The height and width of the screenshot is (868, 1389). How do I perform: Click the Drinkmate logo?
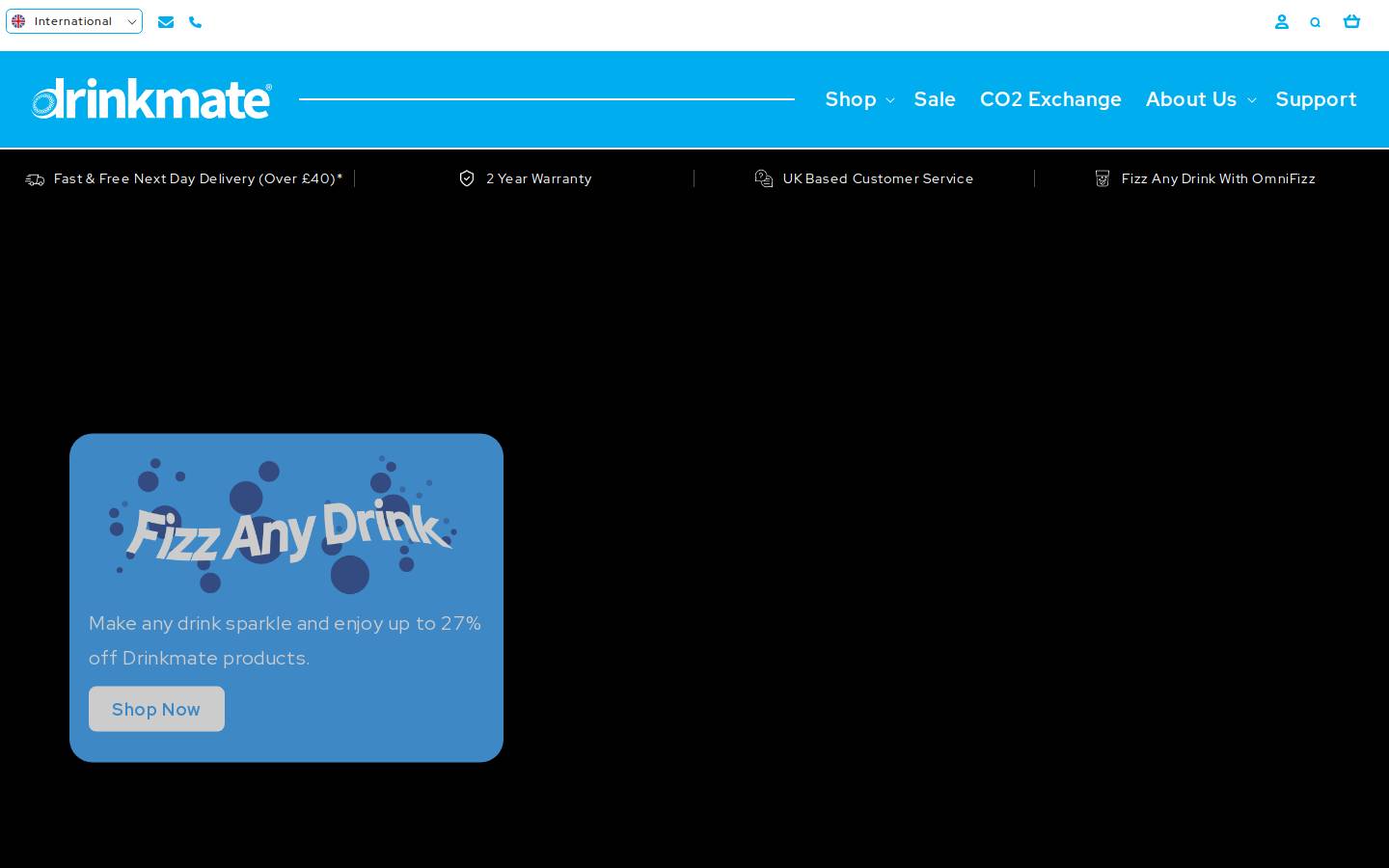click(151, 98)
